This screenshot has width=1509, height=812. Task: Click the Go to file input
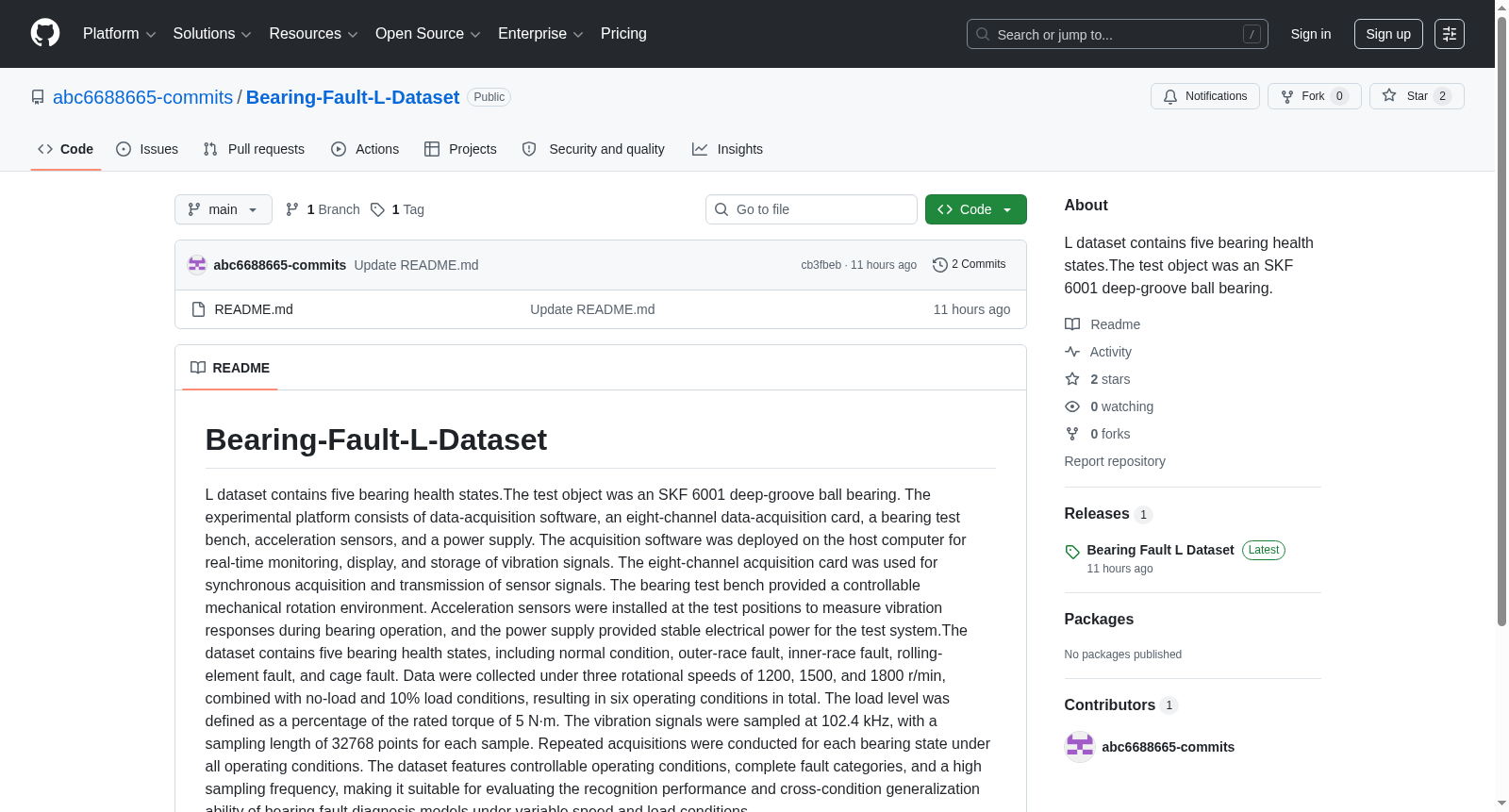click(x=811, y=209)
